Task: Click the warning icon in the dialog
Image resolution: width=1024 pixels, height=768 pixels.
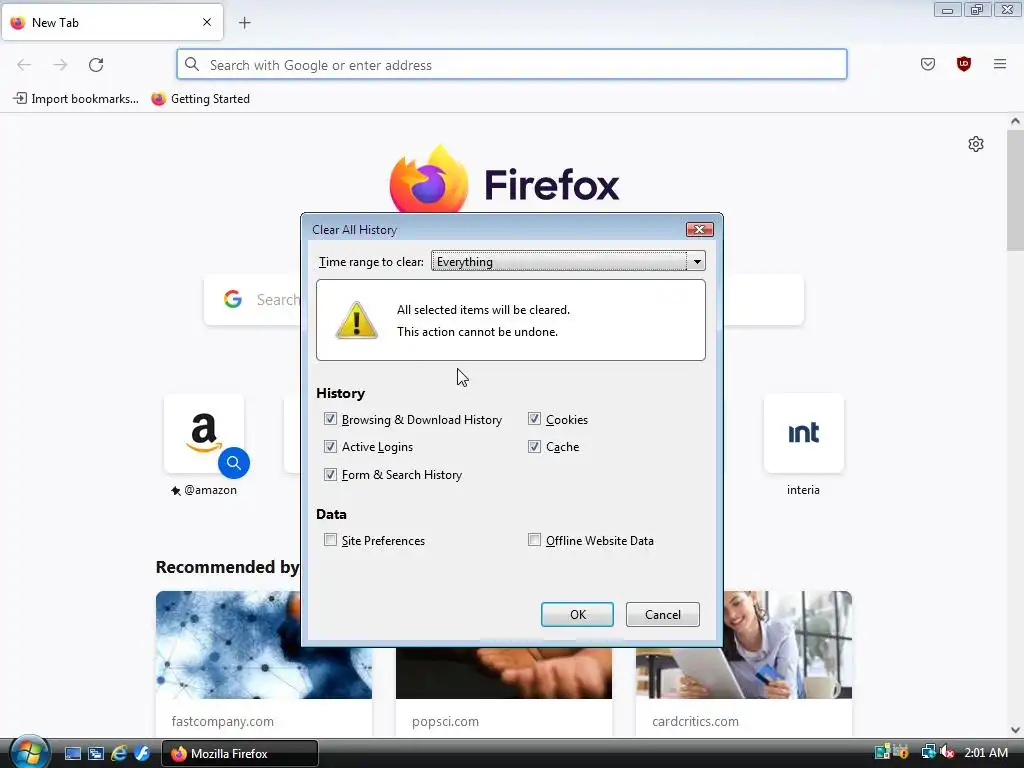Action: (357, 321)
